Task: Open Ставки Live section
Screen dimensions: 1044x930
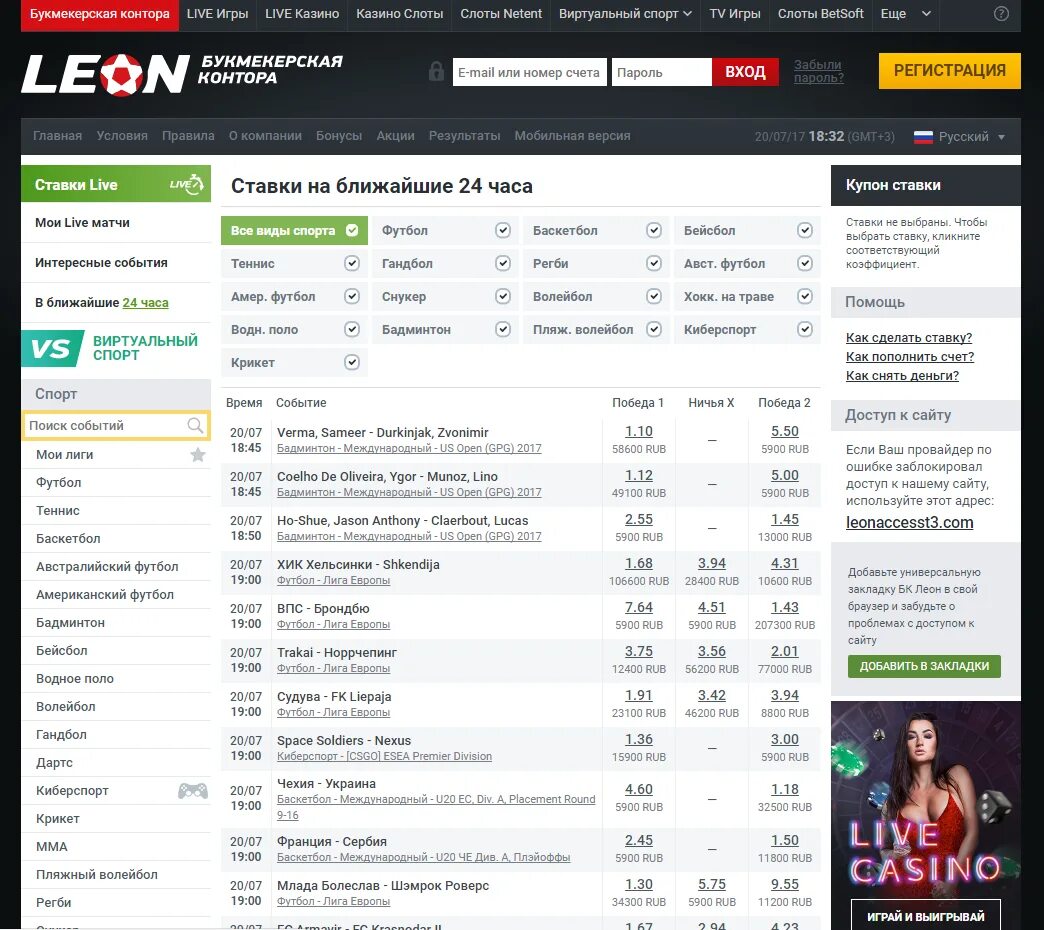Action: [x=116, y=184]
